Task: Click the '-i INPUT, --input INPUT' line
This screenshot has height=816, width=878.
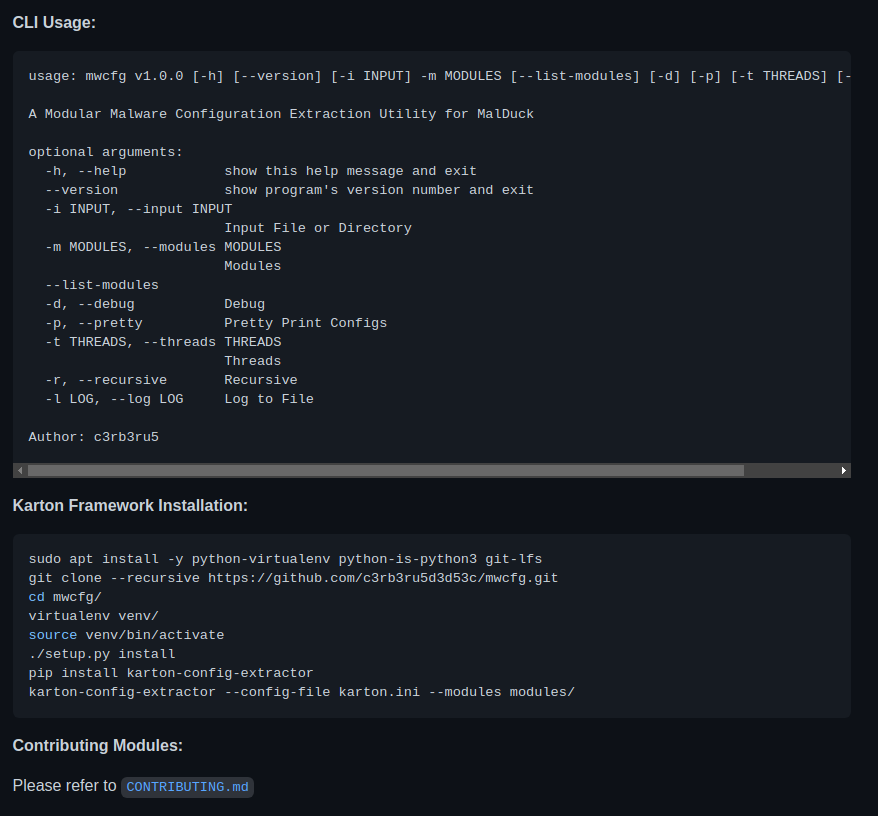Action: coord(139,209)
